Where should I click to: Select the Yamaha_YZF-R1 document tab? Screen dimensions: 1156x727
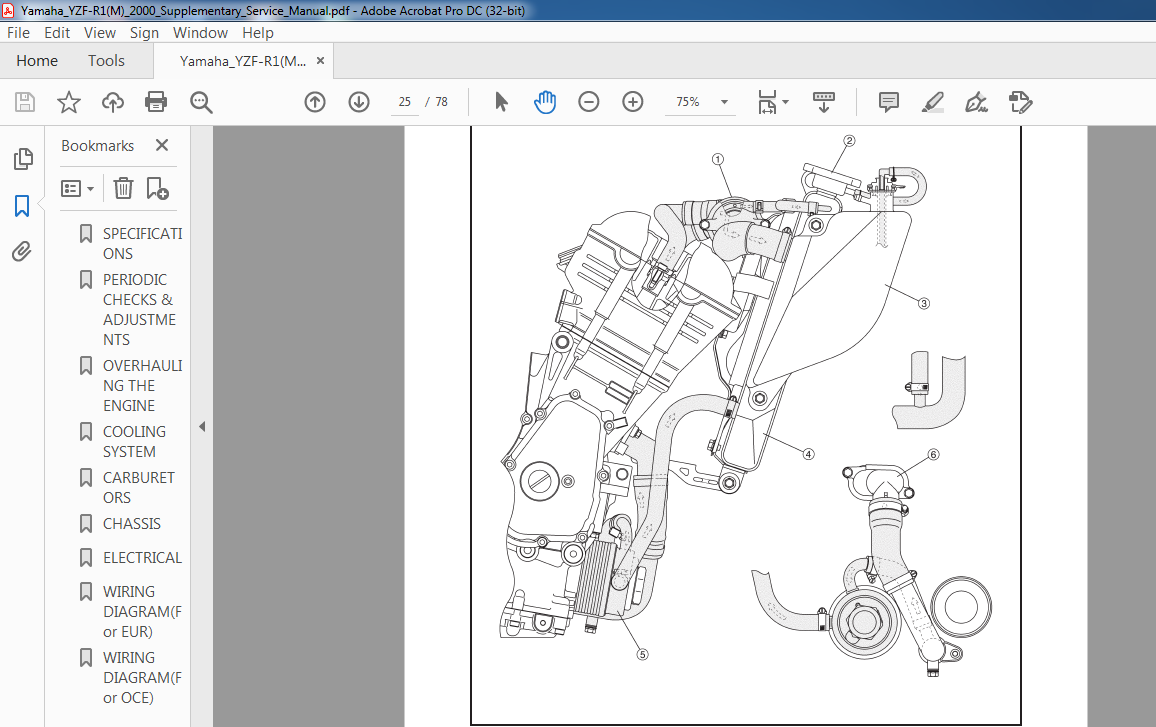coord(243,61)
